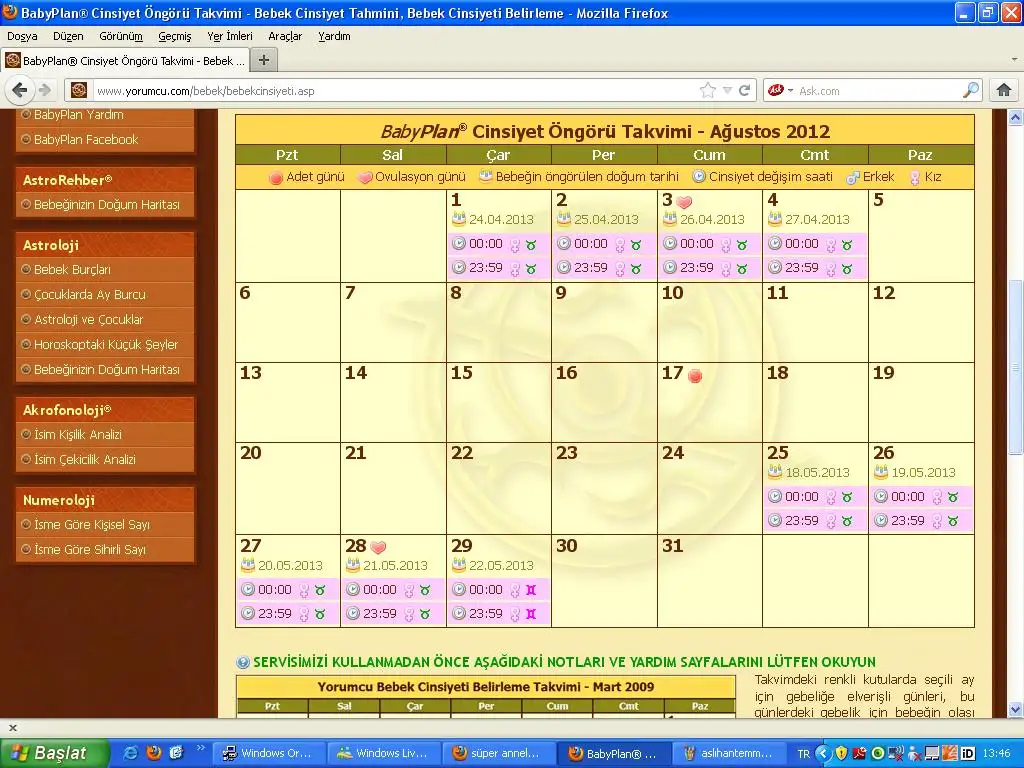
Task: Click the Ask.com search field
Action: [x=878, y=91]
